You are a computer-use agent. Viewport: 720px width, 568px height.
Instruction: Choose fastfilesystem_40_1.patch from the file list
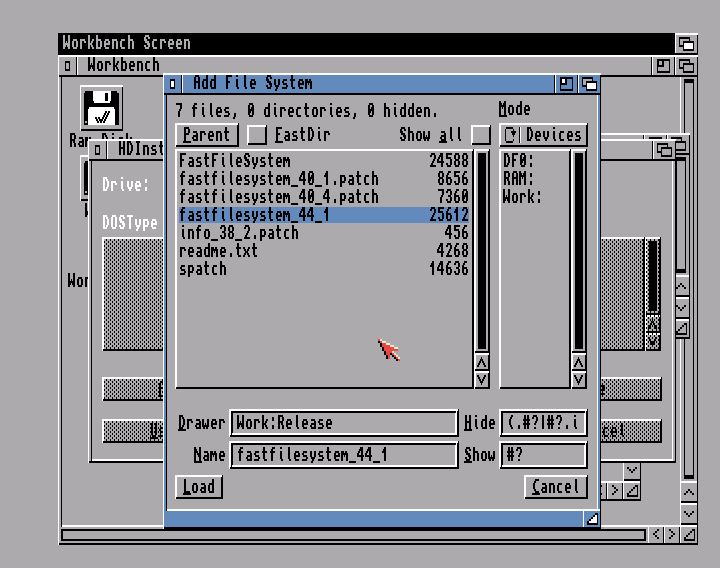click(x=278, y=179)
